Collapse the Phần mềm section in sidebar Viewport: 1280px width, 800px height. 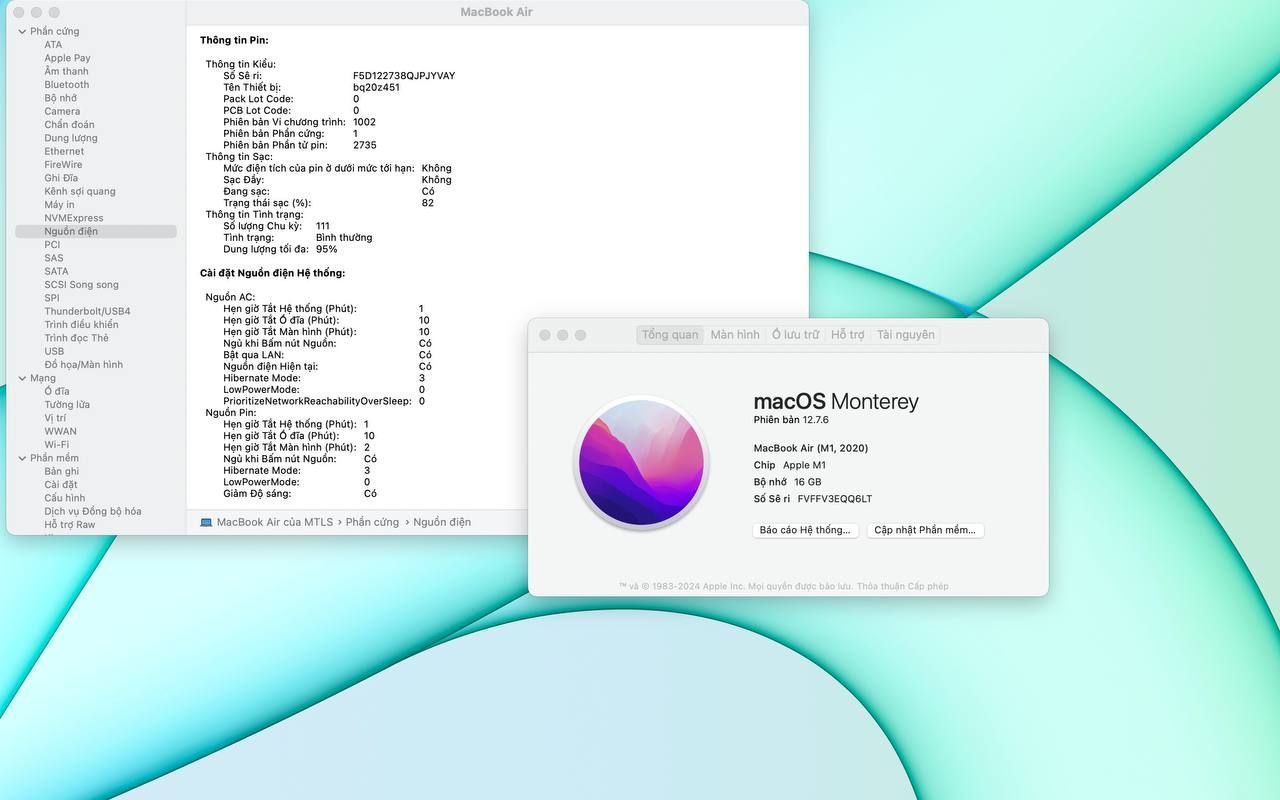[22, 458]
